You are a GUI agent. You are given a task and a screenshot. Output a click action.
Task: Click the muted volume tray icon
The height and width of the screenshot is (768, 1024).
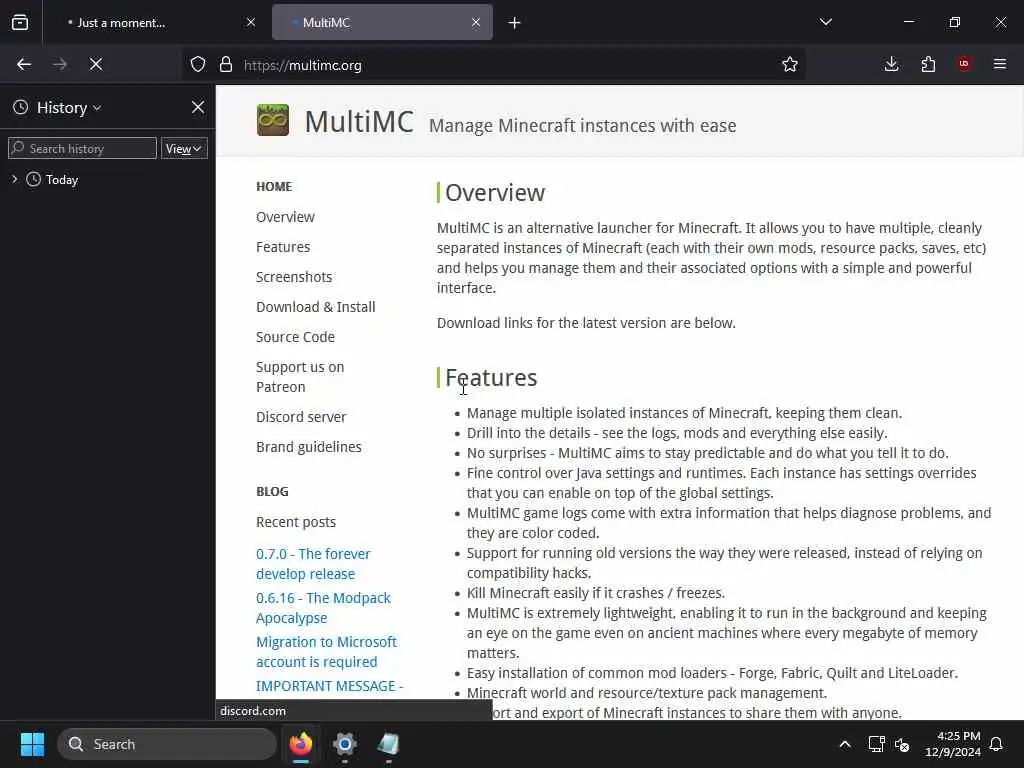[903, 744]
